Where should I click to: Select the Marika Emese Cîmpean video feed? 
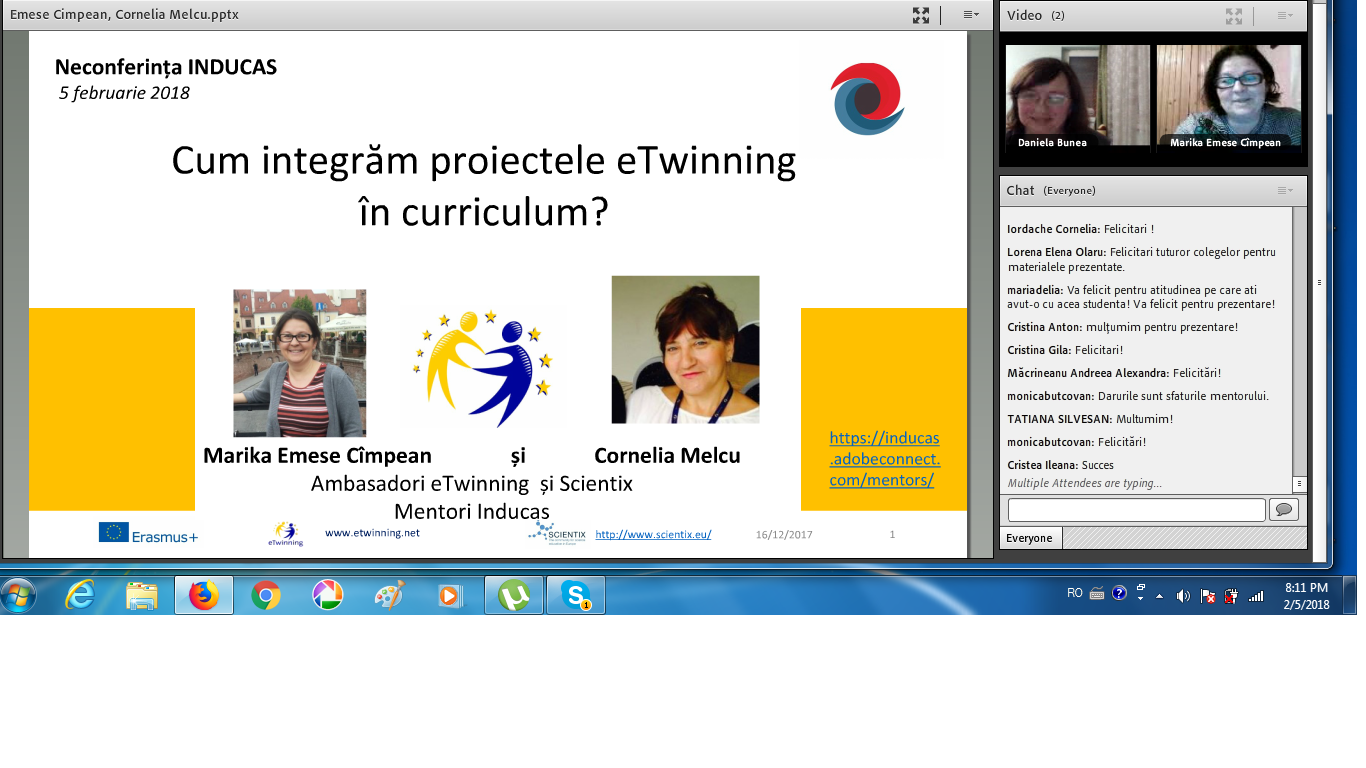pos(1229,98)
